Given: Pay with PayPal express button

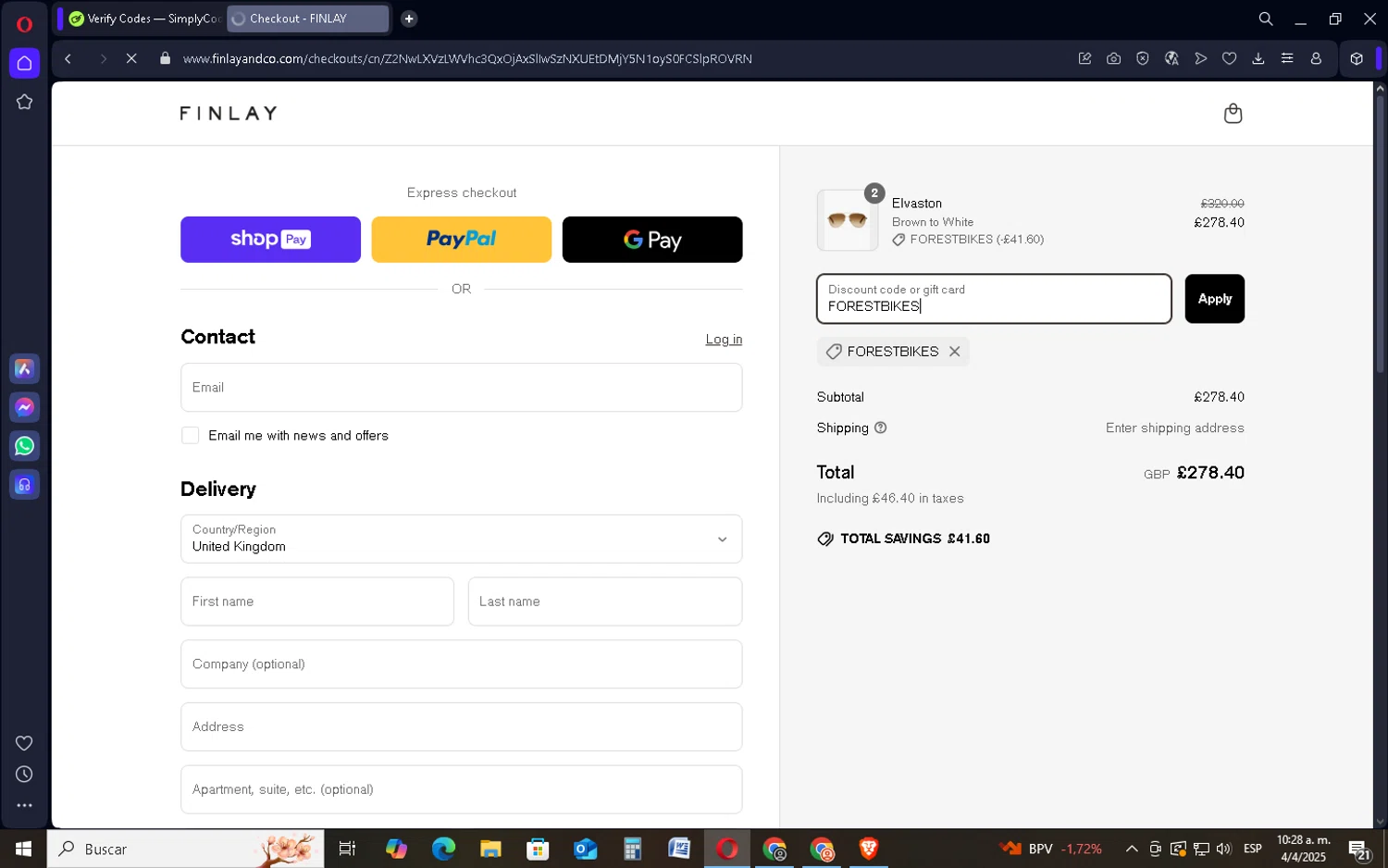Looking at the screenshot, I should (x=461, y=240).
